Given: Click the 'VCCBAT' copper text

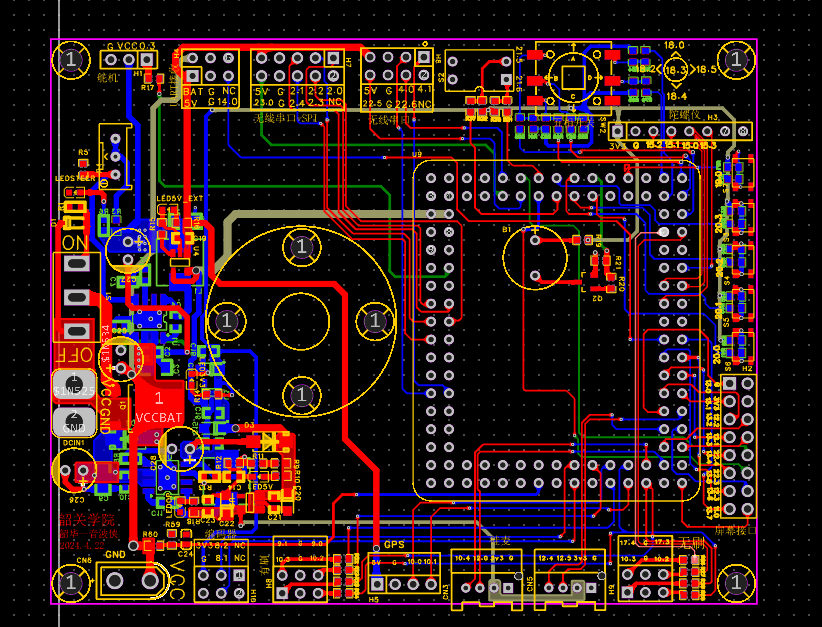Looking at the screenshot, I should (x=159, y=418).
